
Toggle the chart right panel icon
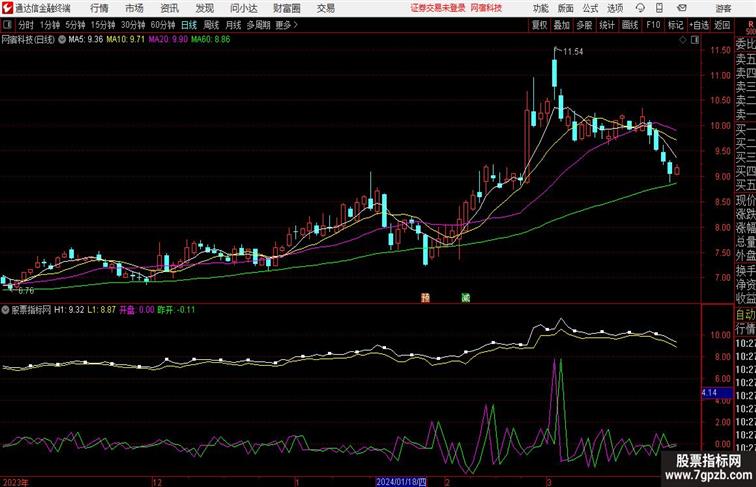695,40
